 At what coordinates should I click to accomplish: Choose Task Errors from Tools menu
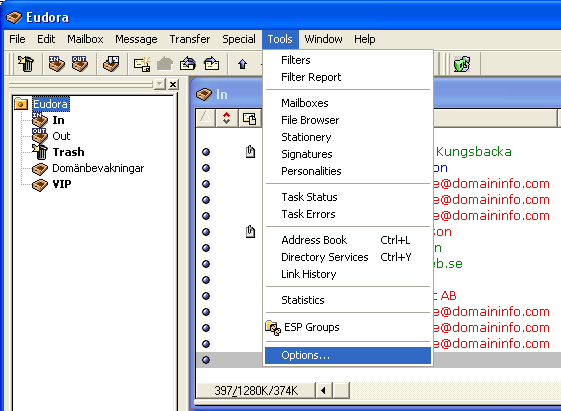point(348,214)
